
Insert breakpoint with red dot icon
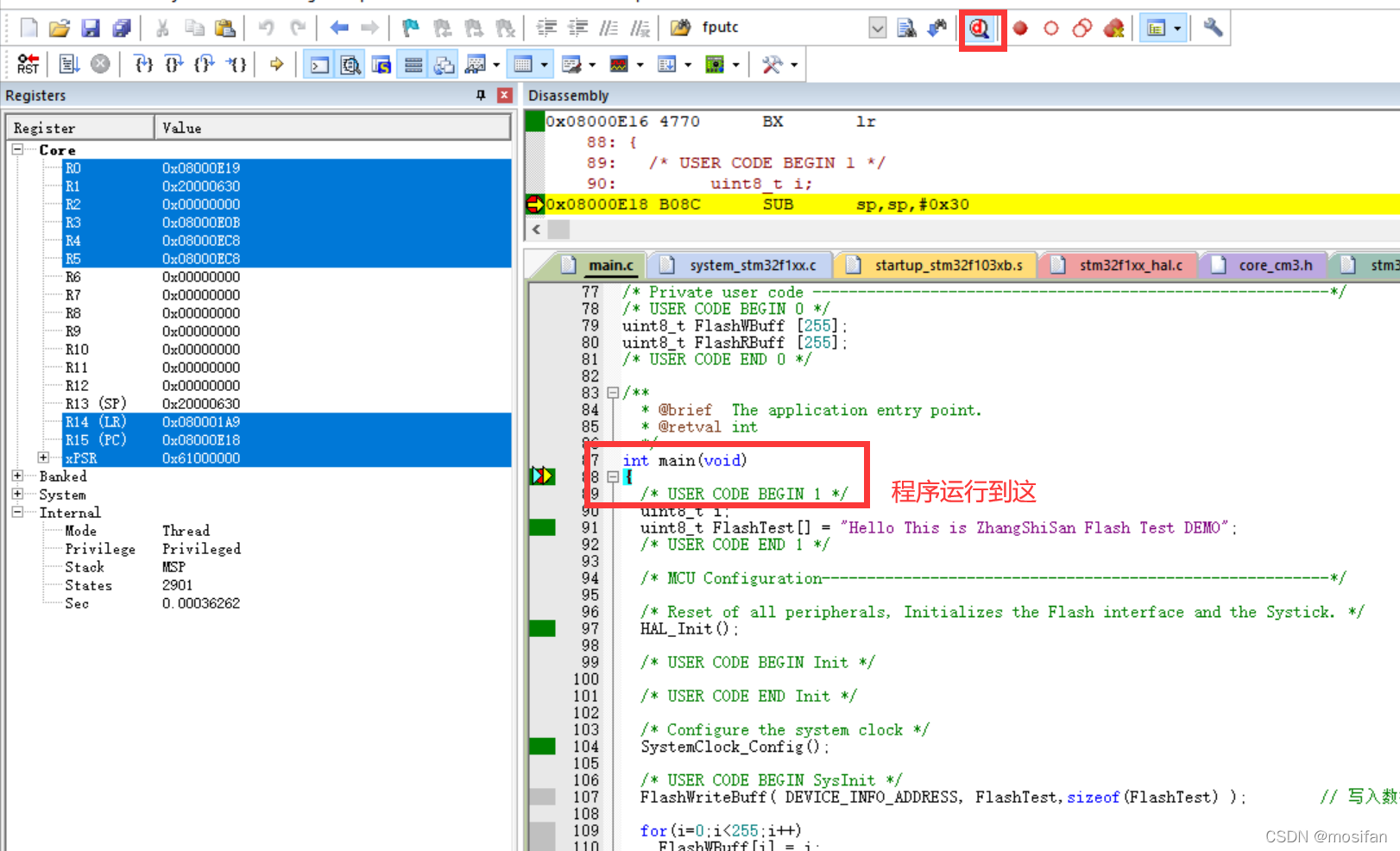pos(1020,28)
